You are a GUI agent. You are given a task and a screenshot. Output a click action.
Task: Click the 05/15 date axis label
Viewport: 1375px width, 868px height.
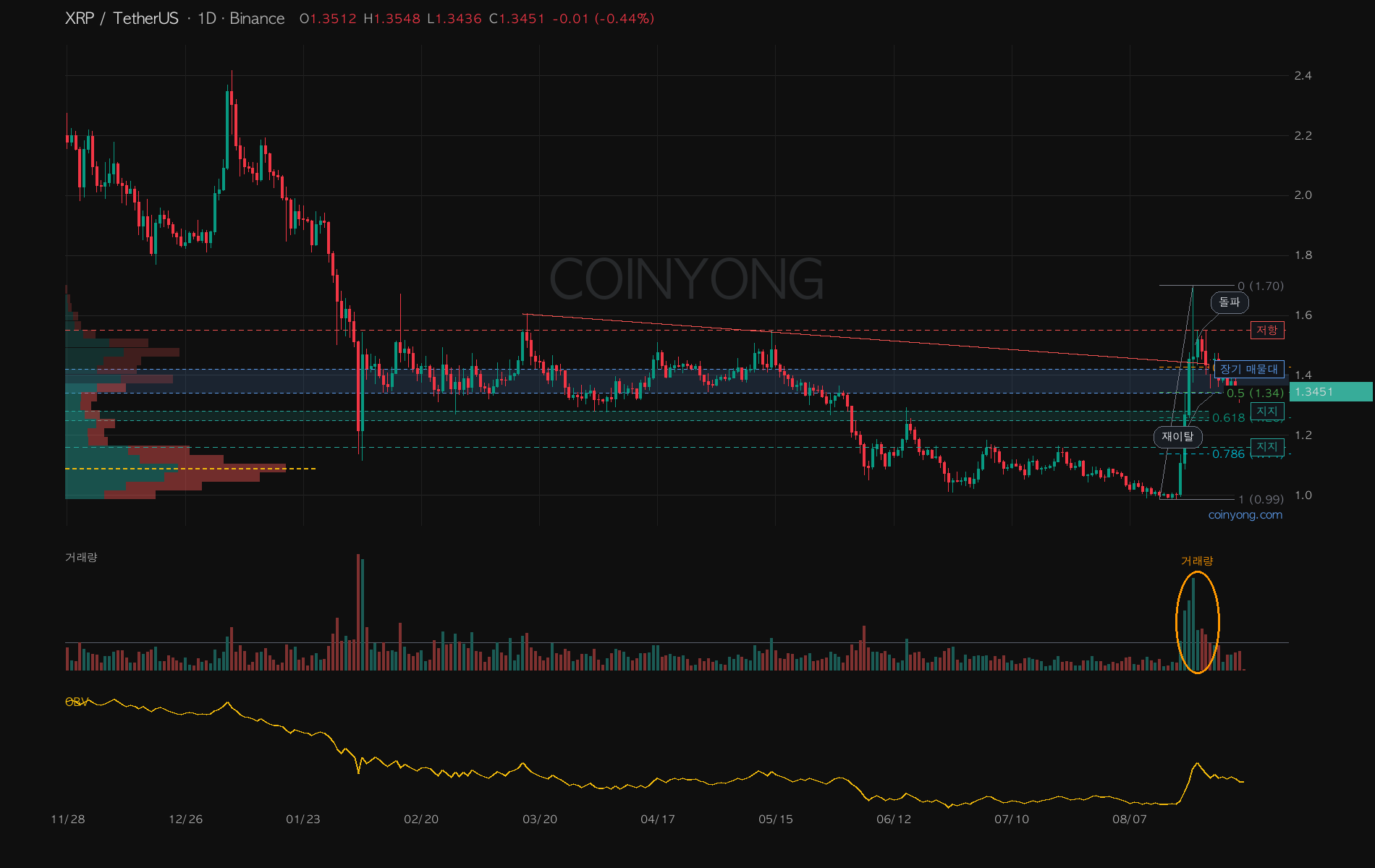pos(775,819)
